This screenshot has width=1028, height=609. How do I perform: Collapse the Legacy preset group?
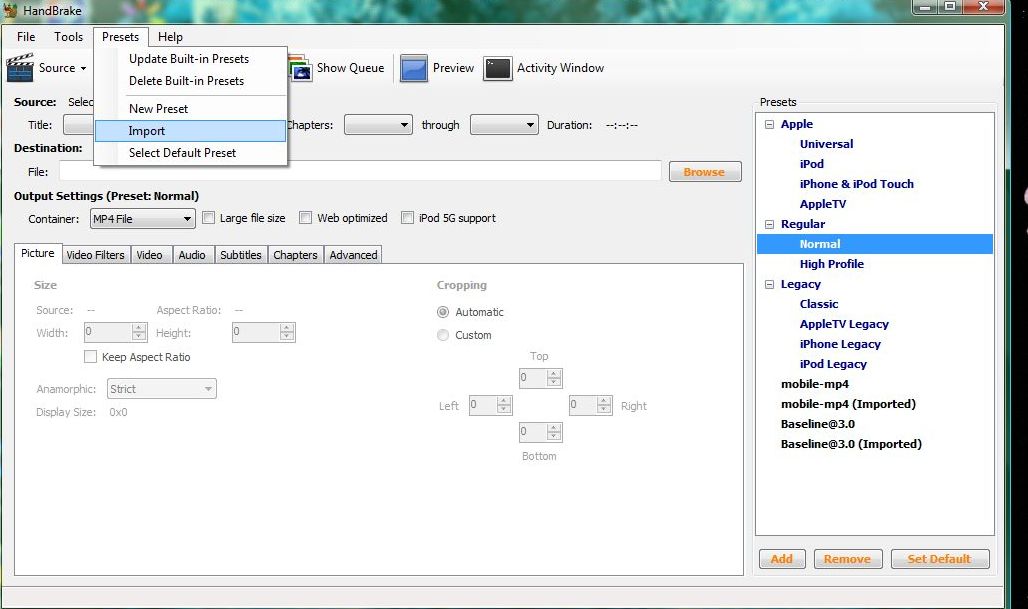tap(771, 283)
